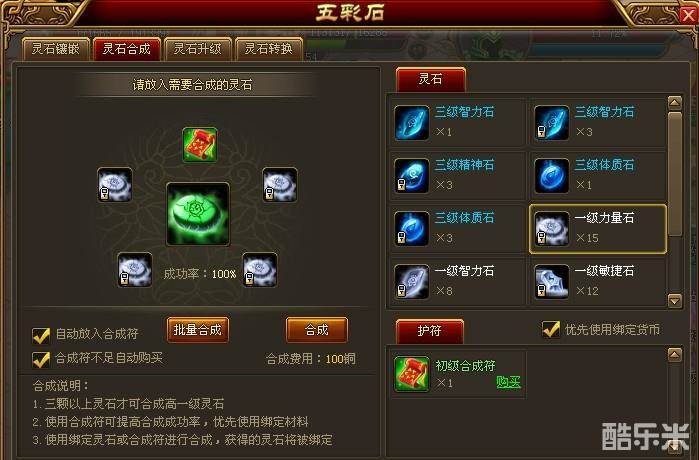Image resolution: width=699 pixels, height=460 pixels.
Task: Click the green result stone in center slot
Action: [x=198, y=214]
